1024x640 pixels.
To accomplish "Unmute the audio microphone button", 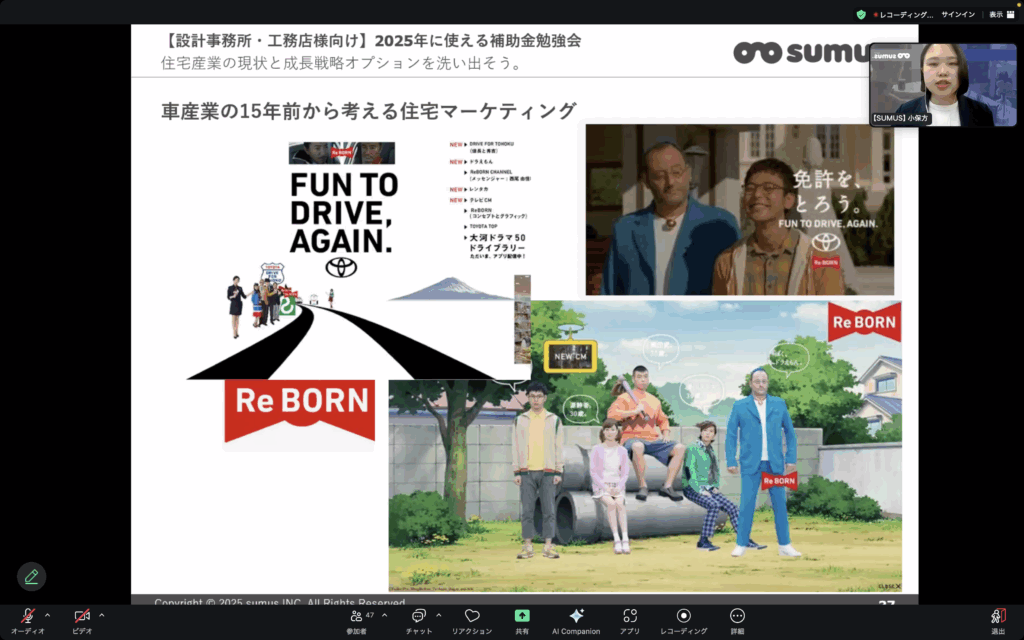I will point(27,621).
